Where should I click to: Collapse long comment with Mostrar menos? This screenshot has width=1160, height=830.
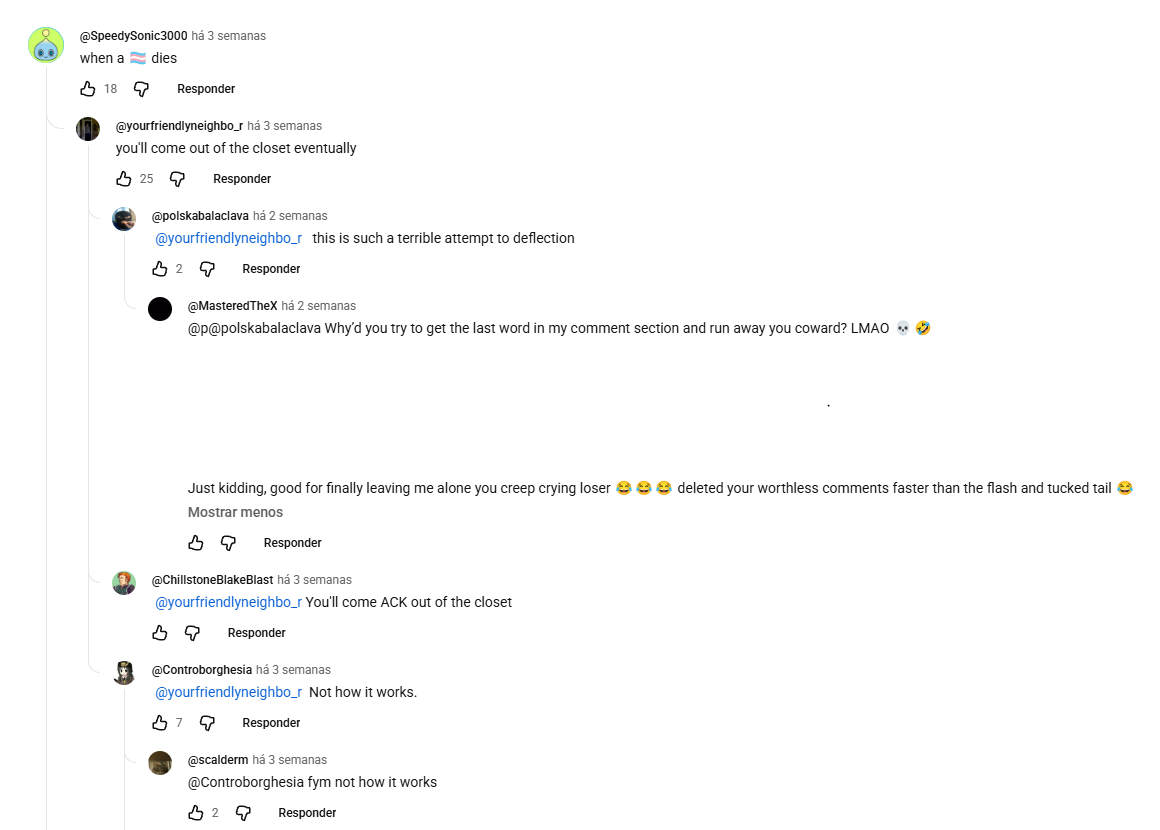235,512
